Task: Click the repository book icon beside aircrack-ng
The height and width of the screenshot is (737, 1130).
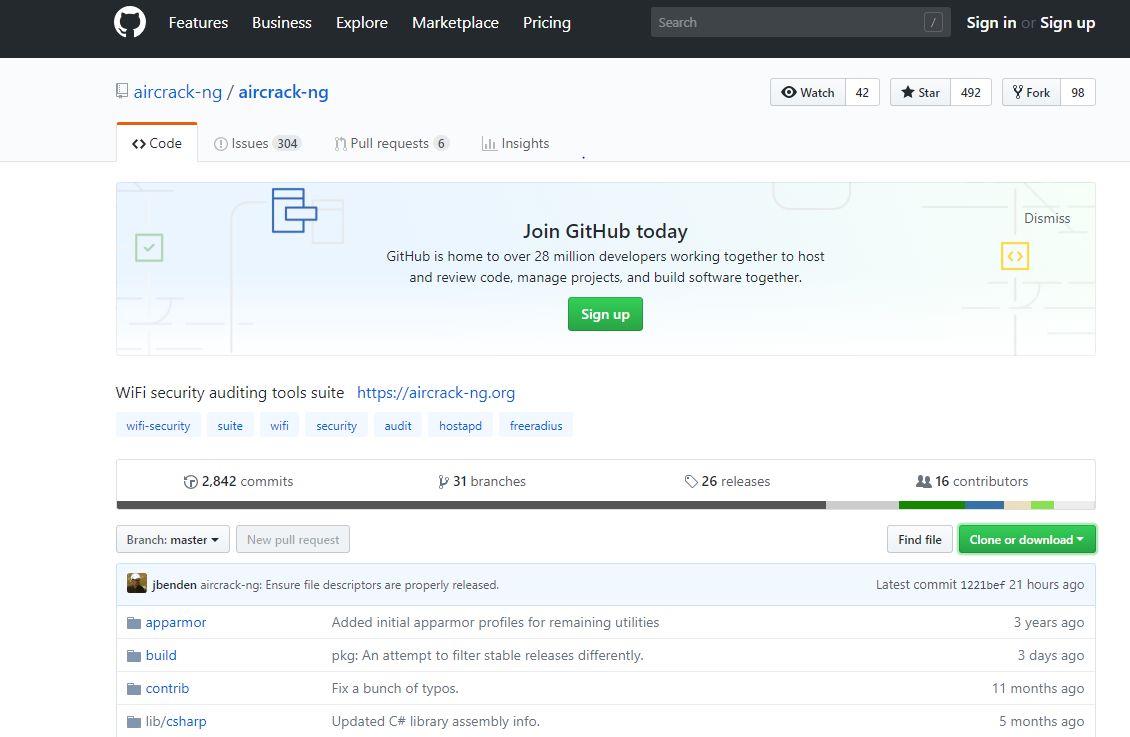Action: coord(122,91)
